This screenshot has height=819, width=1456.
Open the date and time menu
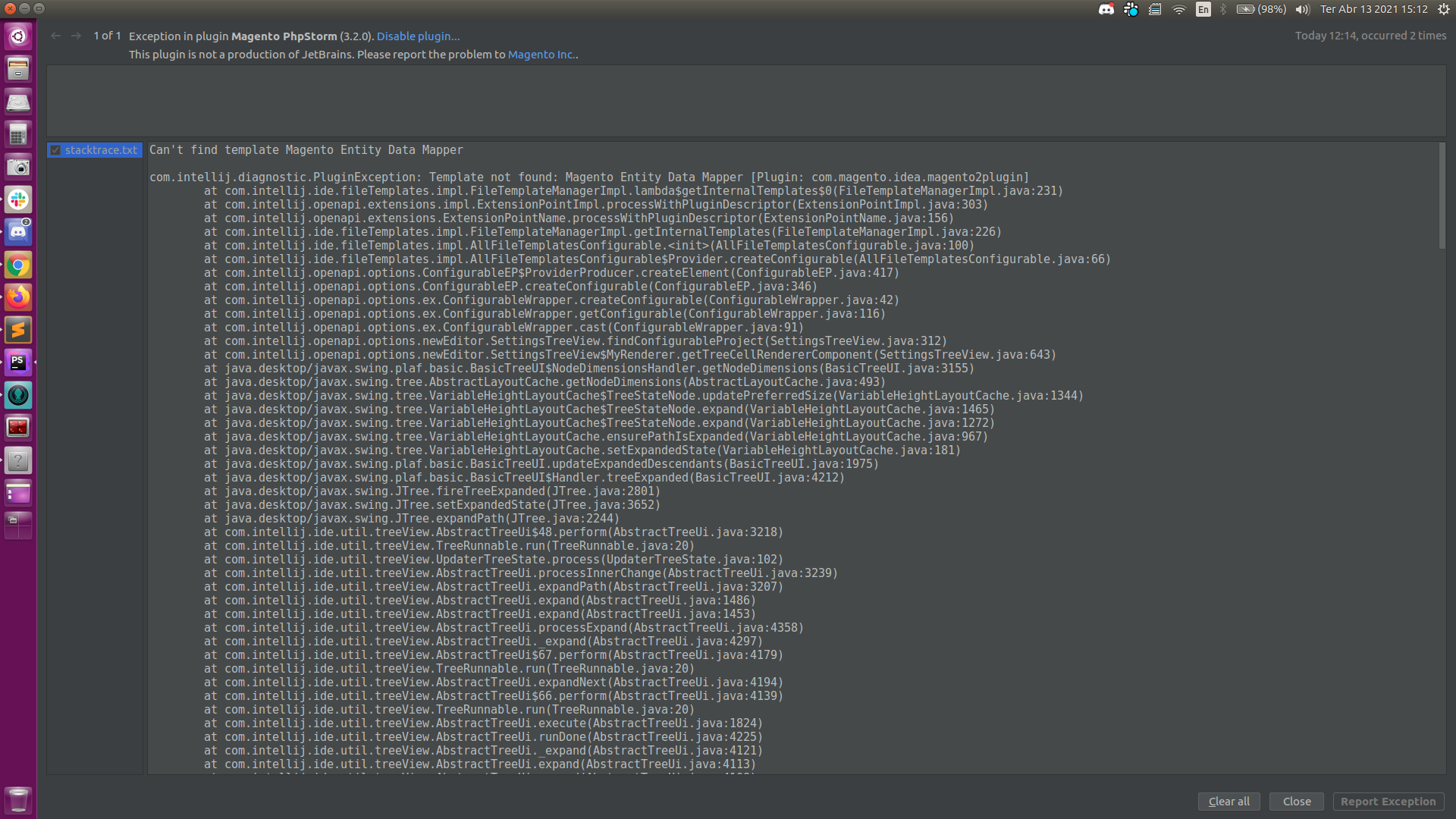[1373, 9]
